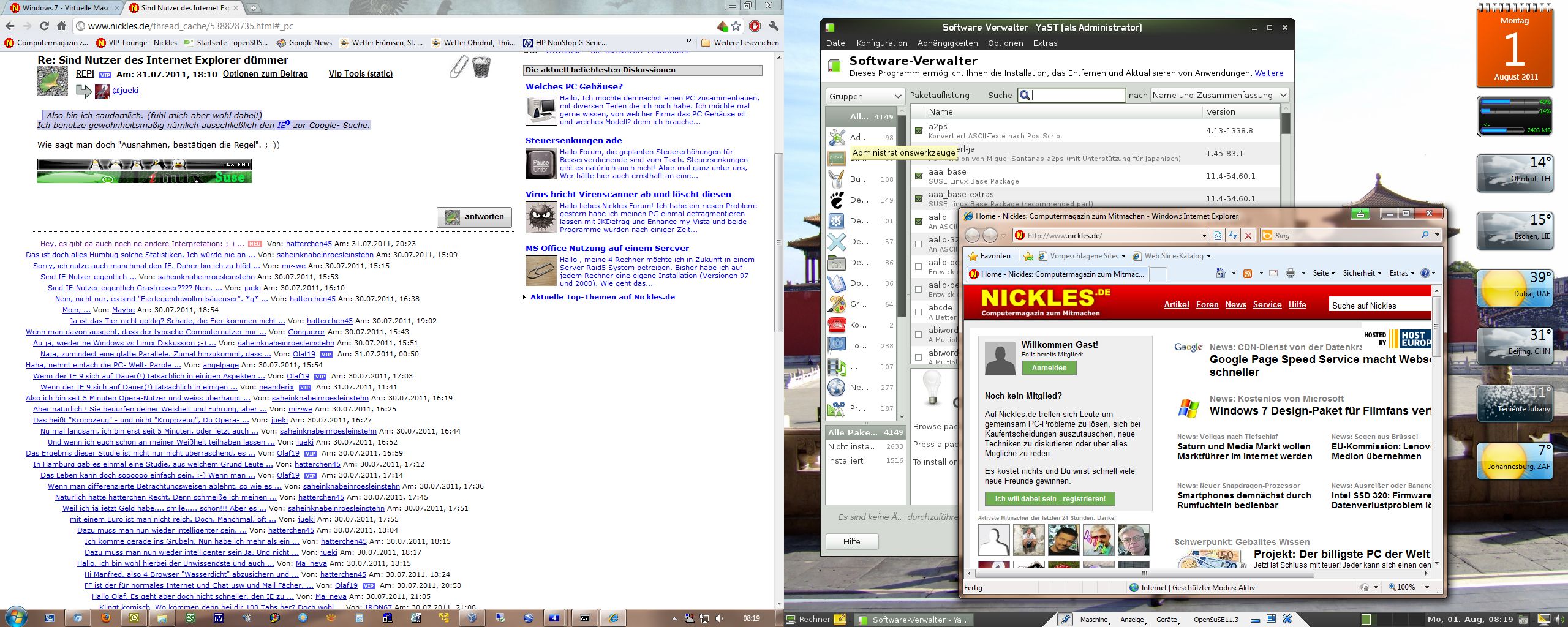Click IE print icon
Screen dimensions: 1568x627
tap(1291, 273)
